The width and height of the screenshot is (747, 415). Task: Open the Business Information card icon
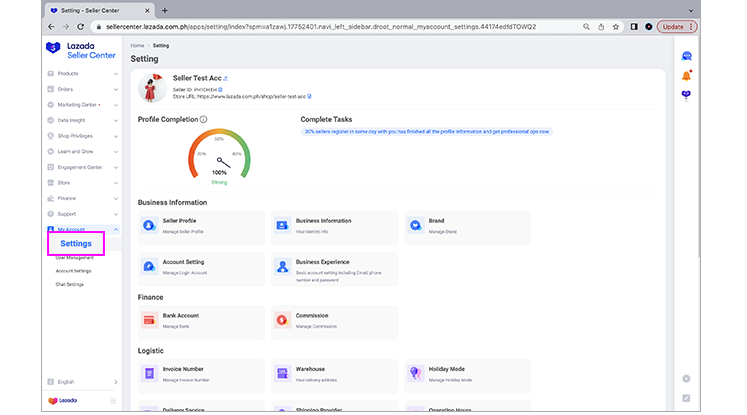point(283,225)
